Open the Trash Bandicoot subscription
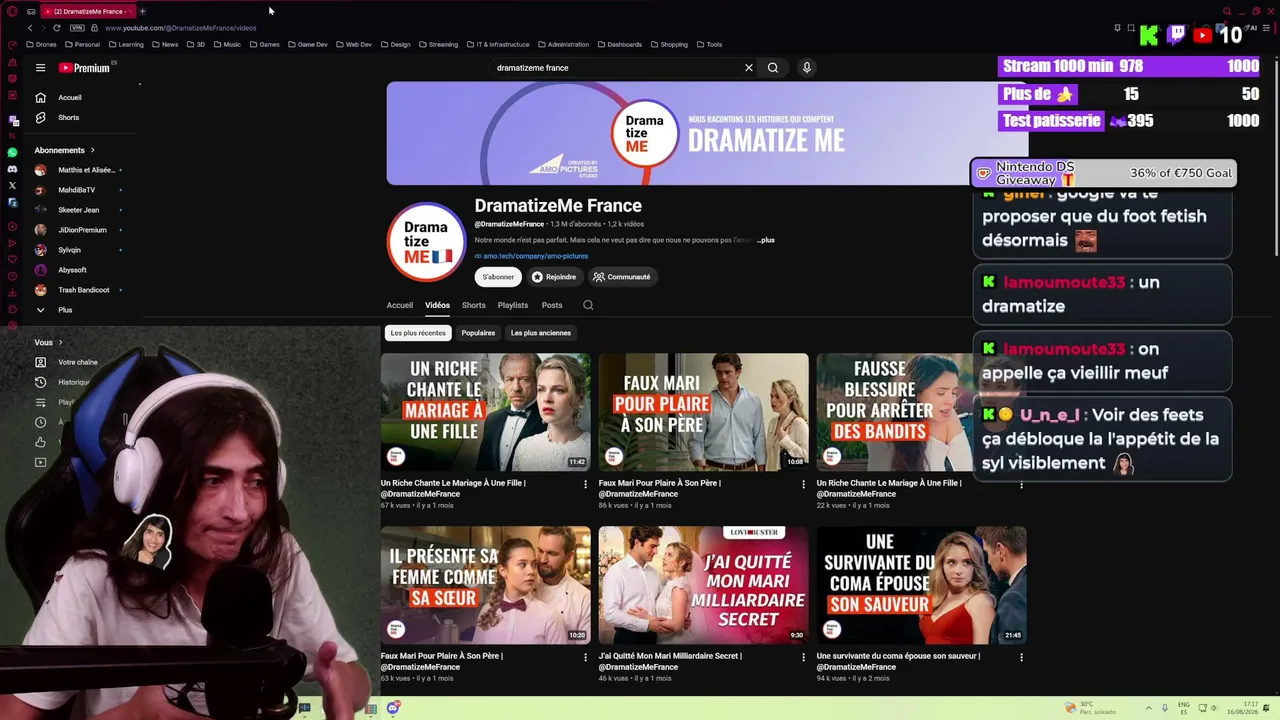 [x=80, y=290]
